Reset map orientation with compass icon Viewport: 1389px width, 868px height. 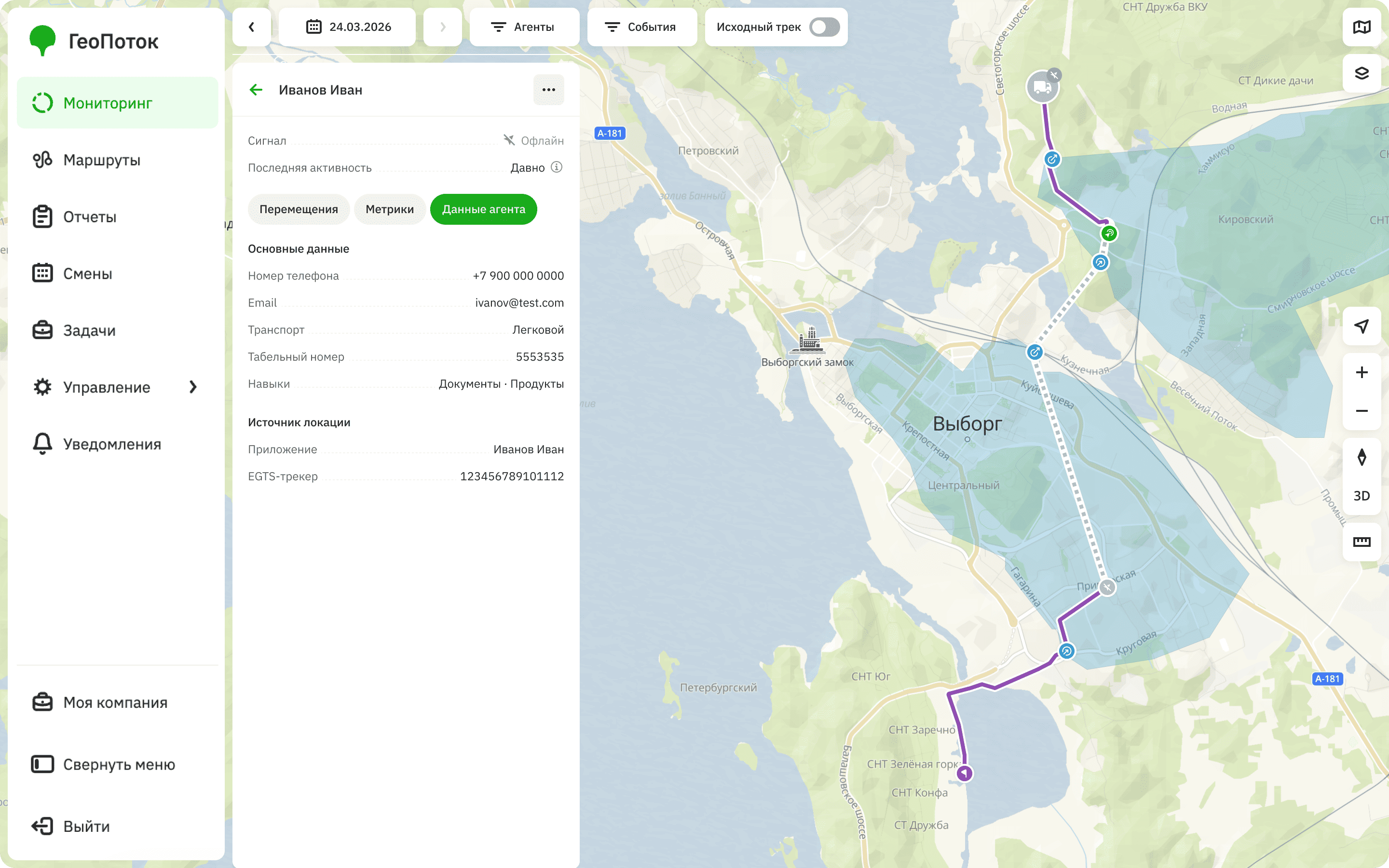pyautogui.click(x=1362, y=458)
